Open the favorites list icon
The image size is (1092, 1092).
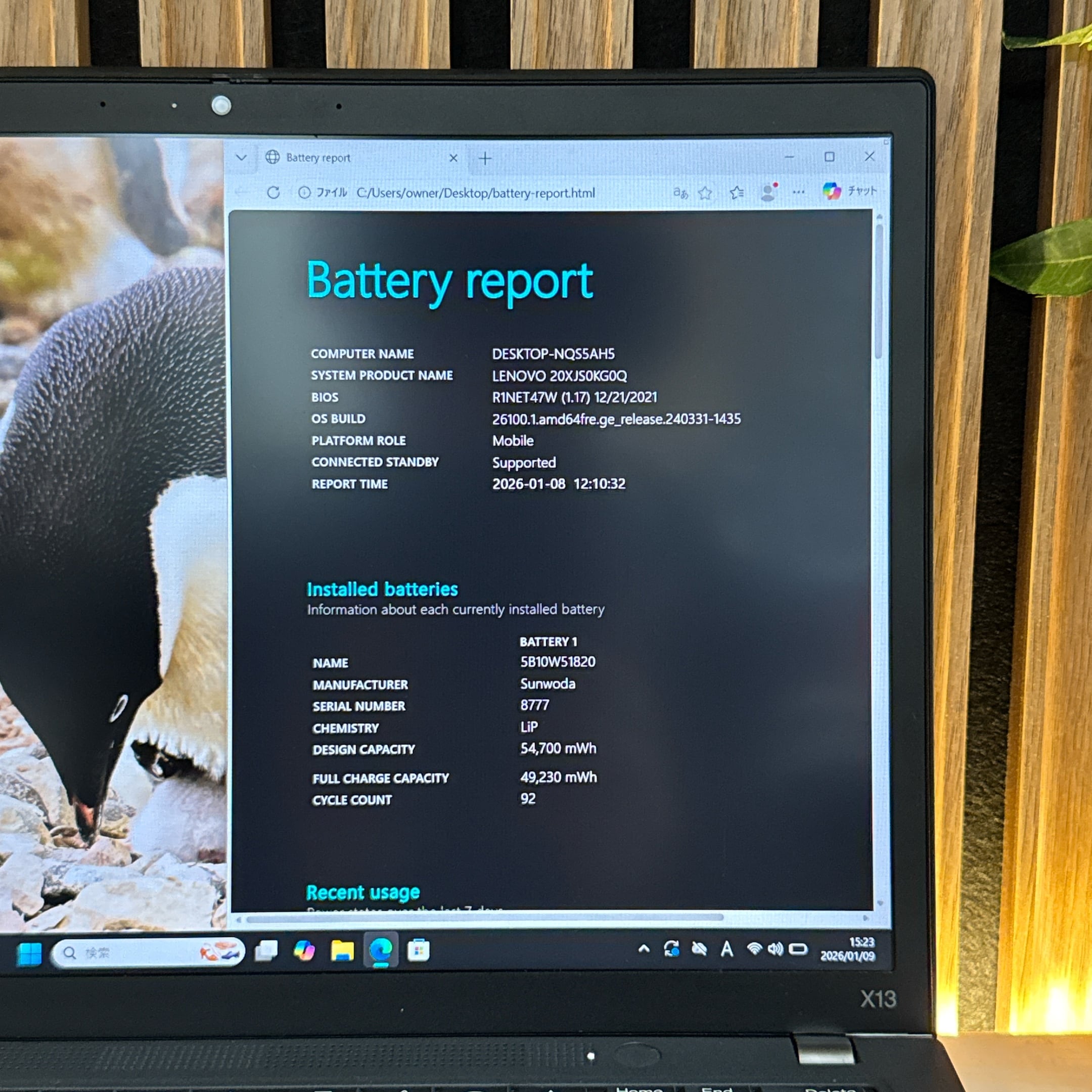737,193
